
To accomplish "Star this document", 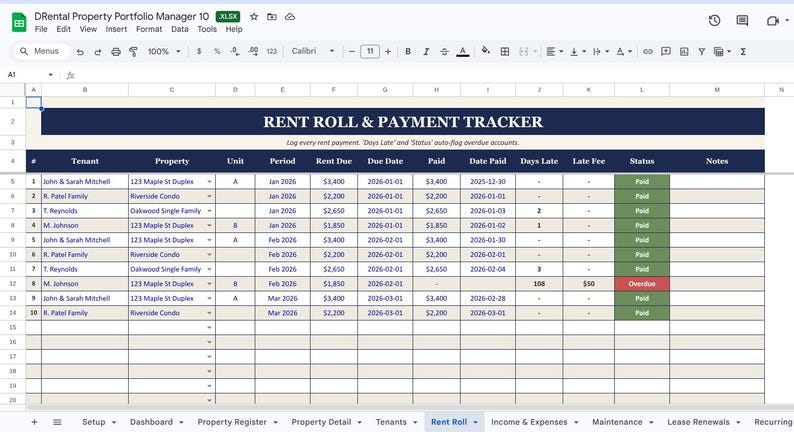I will [x=254, y=17].
